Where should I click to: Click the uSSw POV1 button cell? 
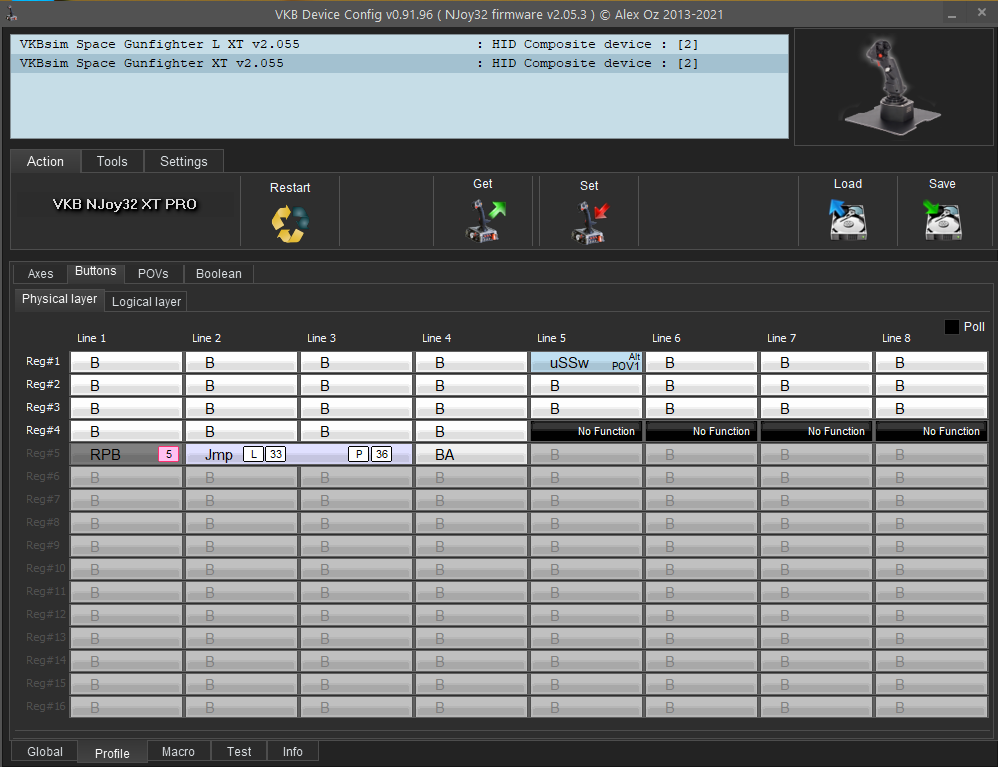tap(586, 362)
